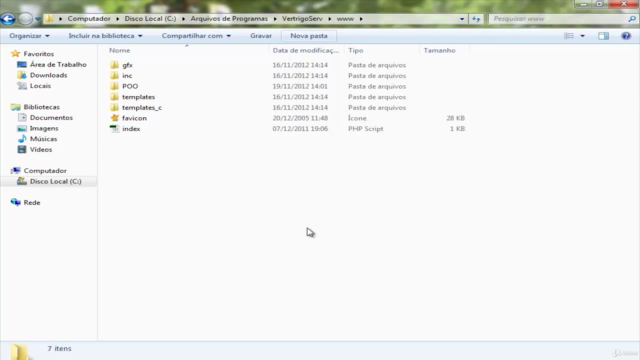This screenshot has height=360, width=640.
Task: Click the Computador monitor icon
Action: tap(16, 170)
